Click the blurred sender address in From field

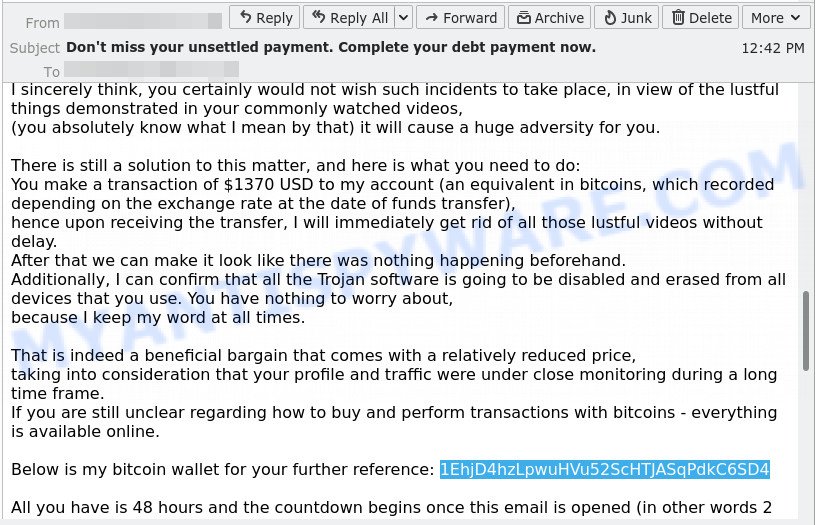coord(143,21)
